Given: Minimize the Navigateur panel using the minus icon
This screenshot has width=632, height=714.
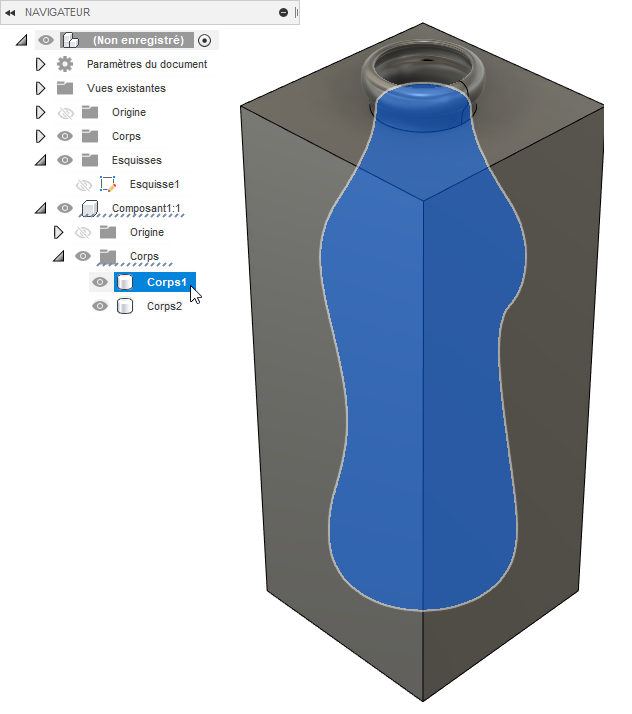Looking at the screenshot, I should pos(283,13).
